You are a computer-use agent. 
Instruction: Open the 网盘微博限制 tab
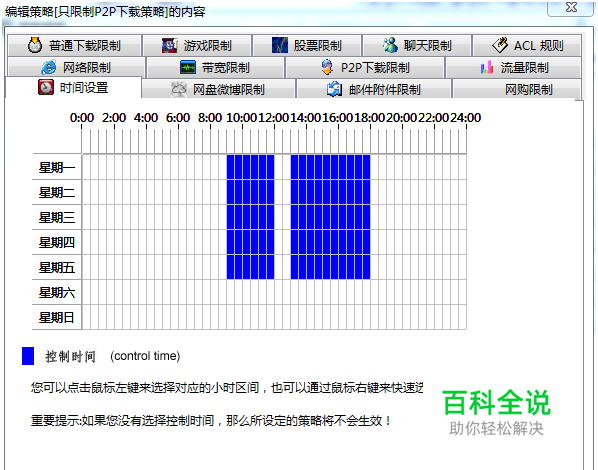pos(219,89)
